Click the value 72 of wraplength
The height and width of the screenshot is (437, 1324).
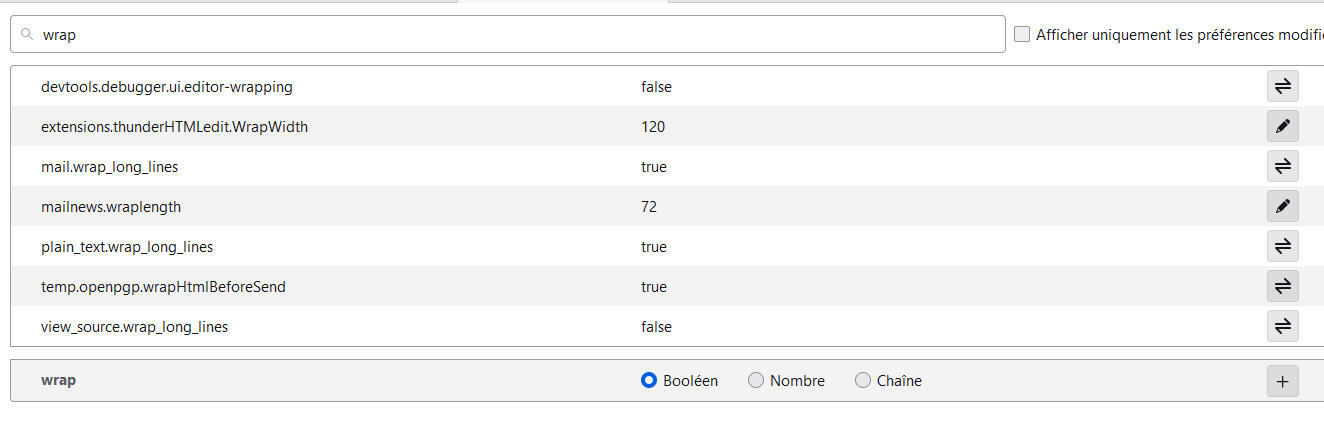[x=649, y=207]
